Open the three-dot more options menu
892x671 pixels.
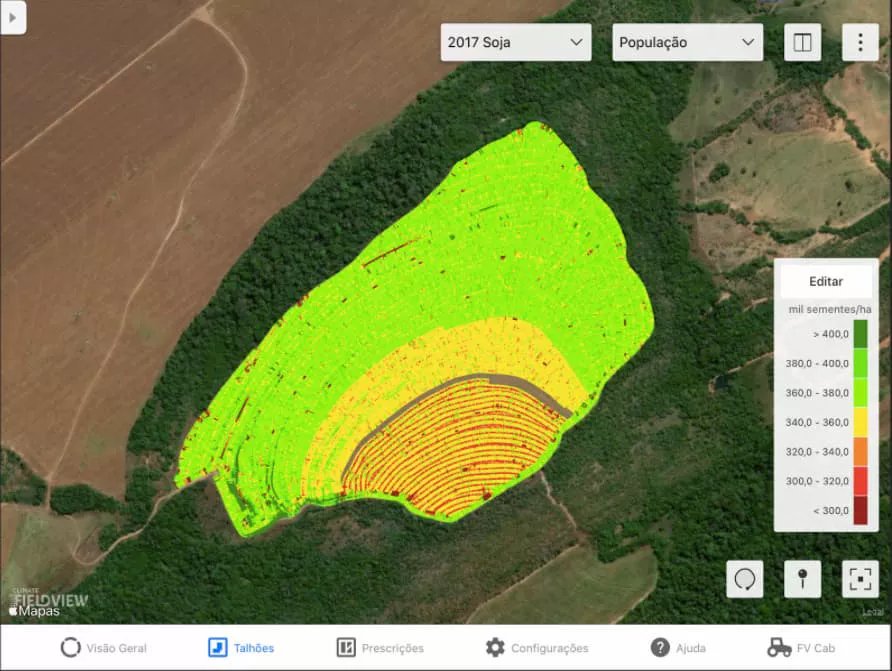click(x=860, y=42)
